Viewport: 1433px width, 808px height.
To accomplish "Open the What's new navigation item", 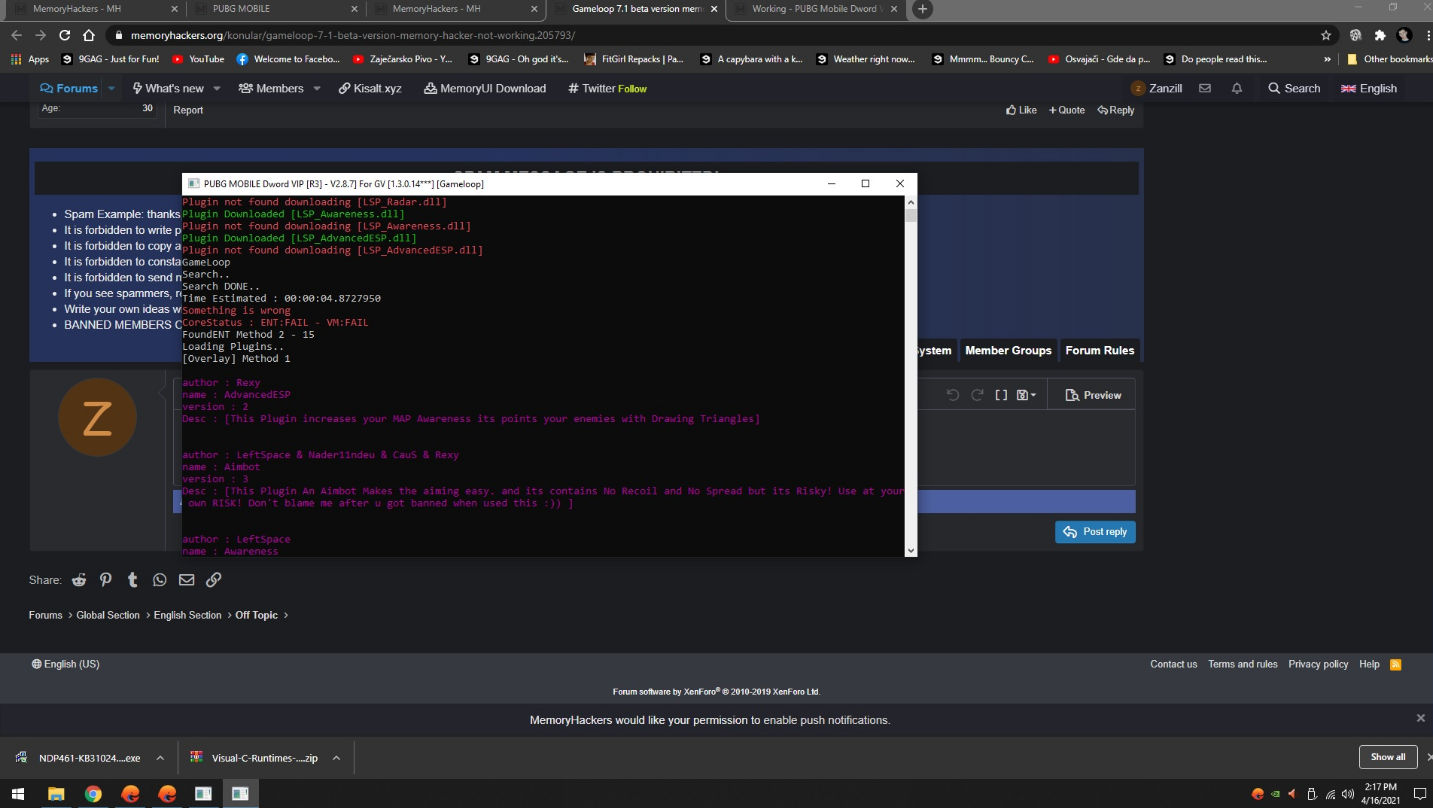I will click(x=168, y=88).
